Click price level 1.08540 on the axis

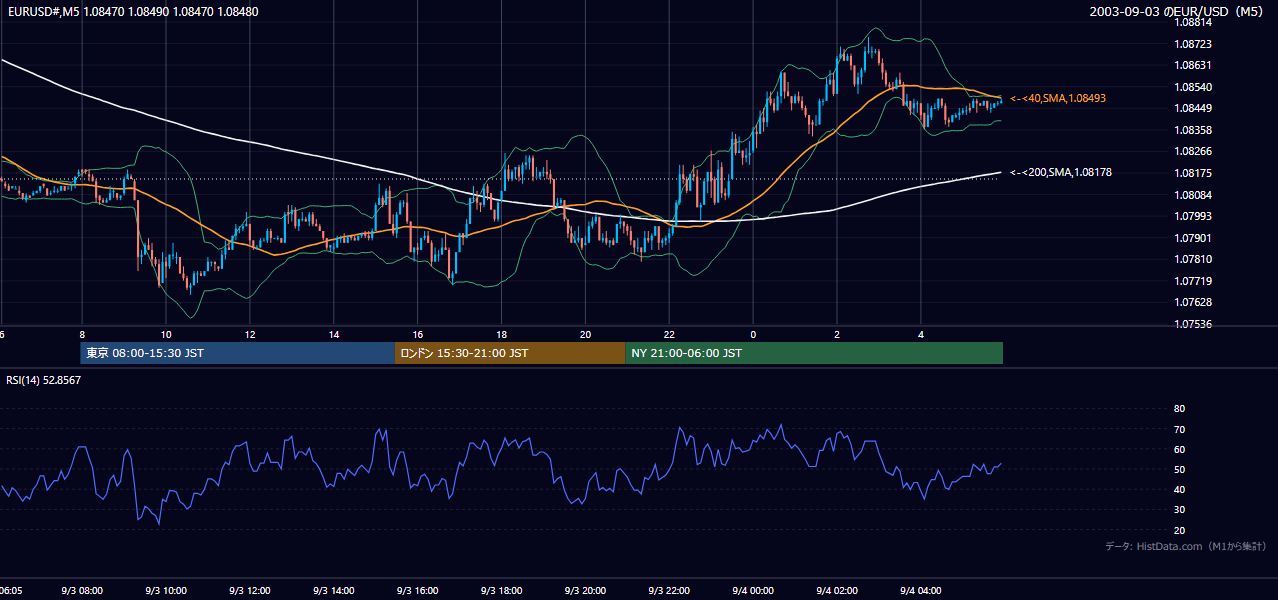click(1193, 87)
